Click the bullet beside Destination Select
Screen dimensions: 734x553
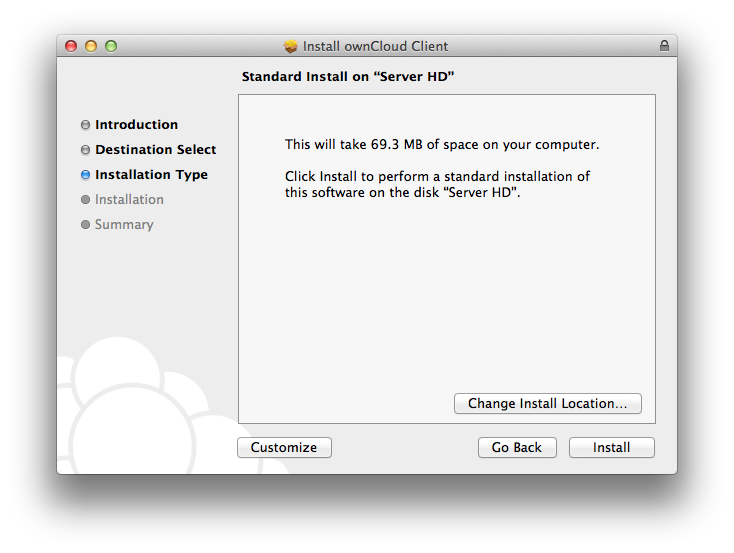85,150
